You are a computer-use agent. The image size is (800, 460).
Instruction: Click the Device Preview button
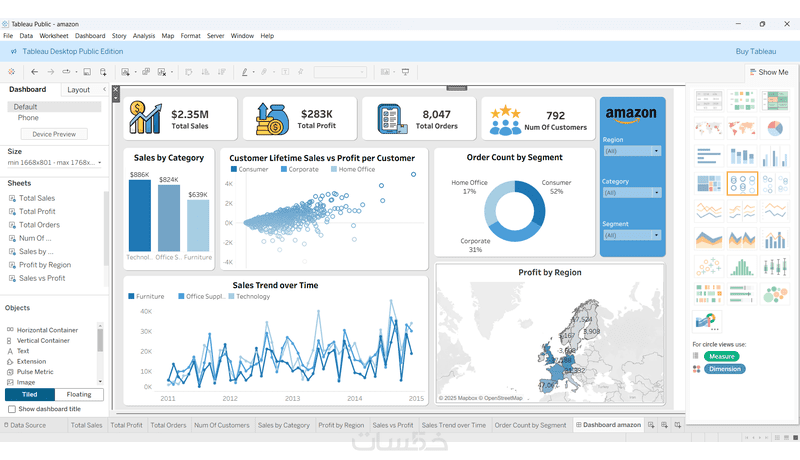pyautogui.click(x=54, y=134)
